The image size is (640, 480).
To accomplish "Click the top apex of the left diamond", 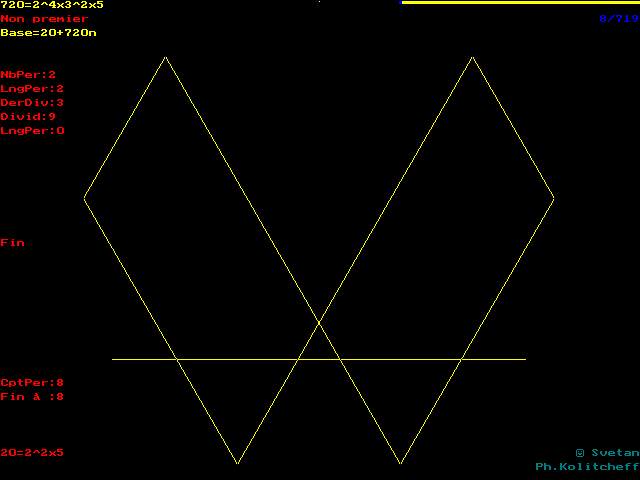I will point(166,57).
